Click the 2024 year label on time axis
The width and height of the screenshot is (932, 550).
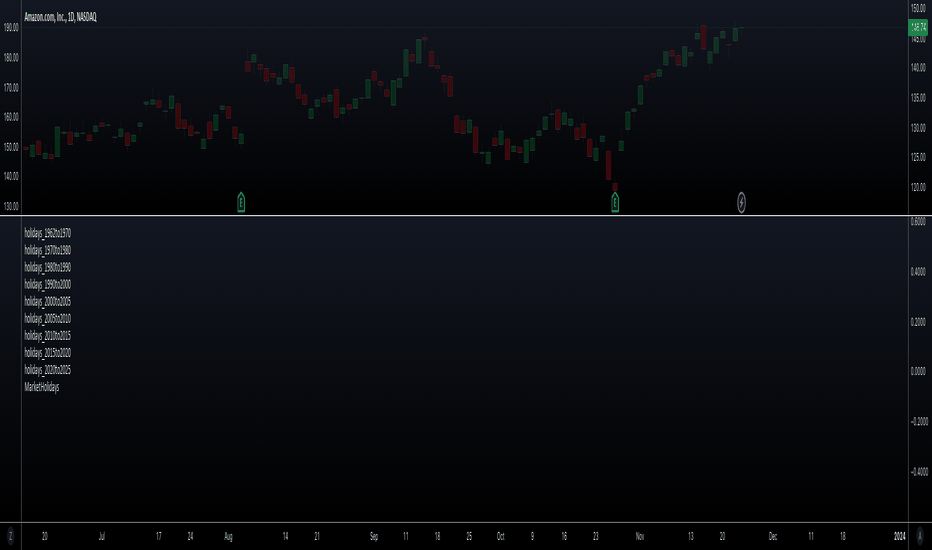pos(899,536)
